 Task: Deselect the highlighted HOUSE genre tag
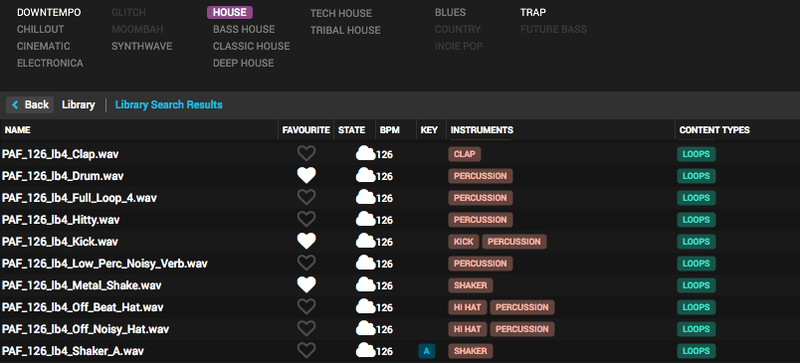[x=230, y=12]
